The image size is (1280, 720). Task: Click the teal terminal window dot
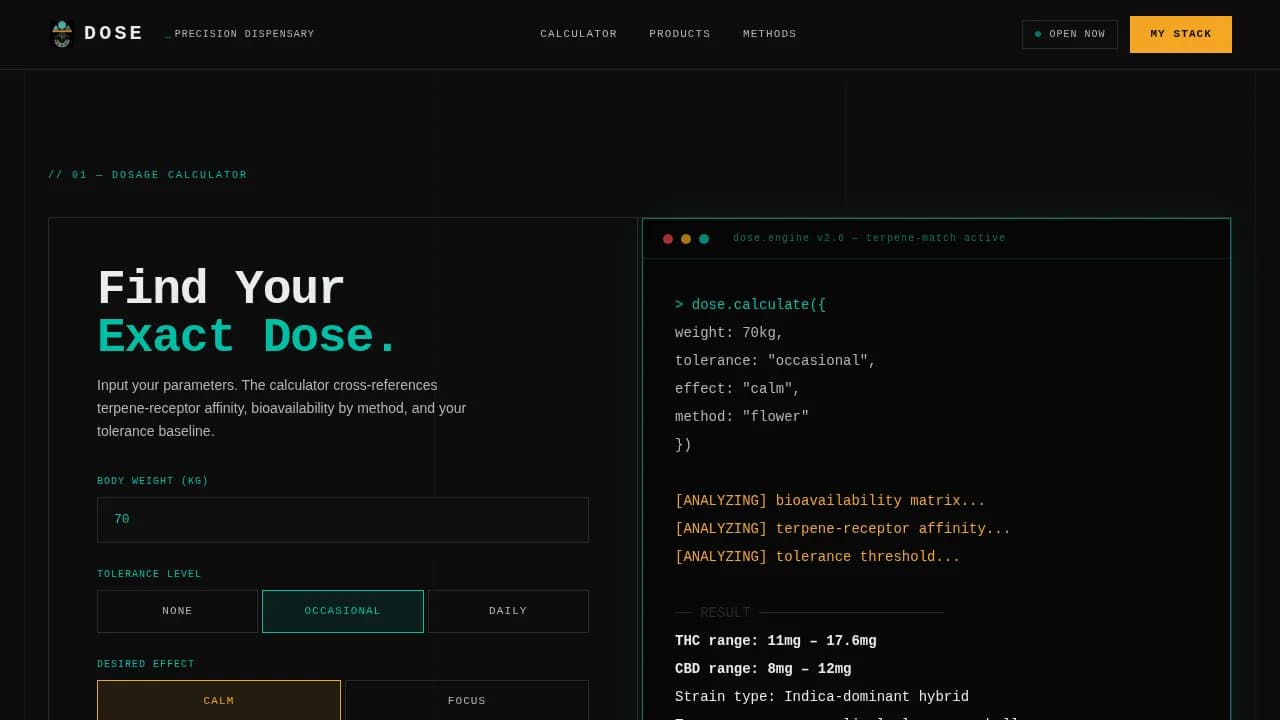click(704, 239)
